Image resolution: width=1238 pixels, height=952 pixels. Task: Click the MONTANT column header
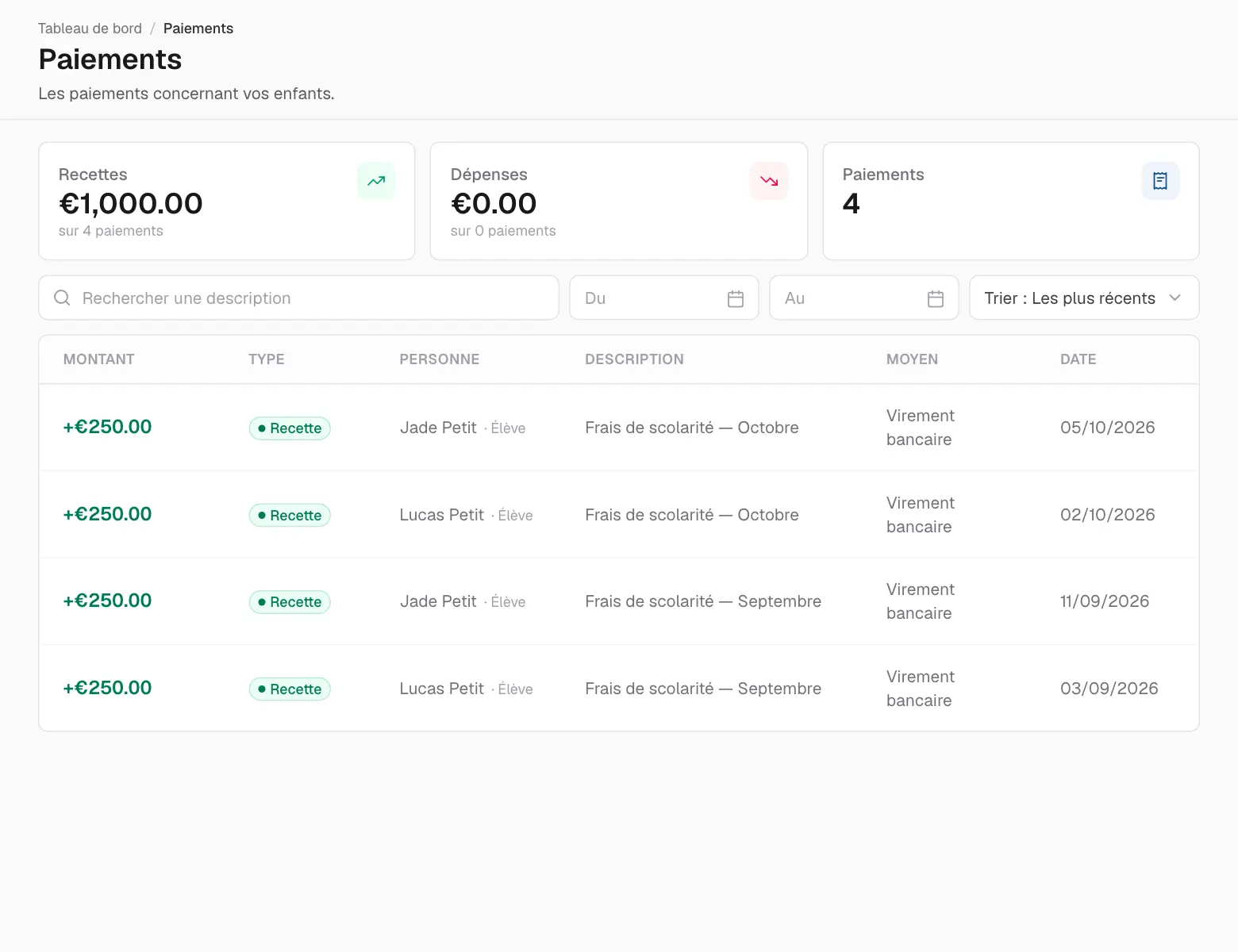(99, 359)
